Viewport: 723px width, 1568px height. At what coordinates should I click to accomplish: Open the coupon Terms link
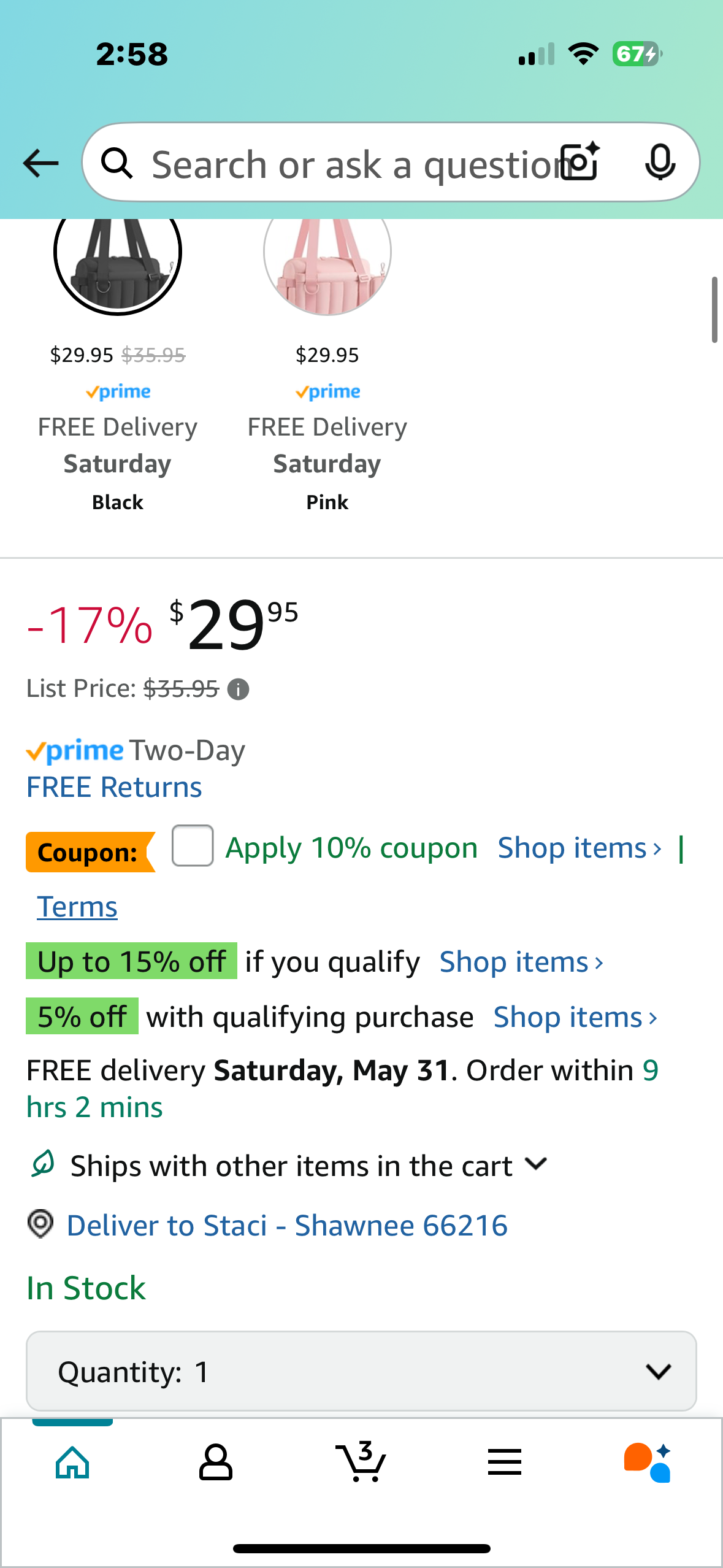point(77,907)
